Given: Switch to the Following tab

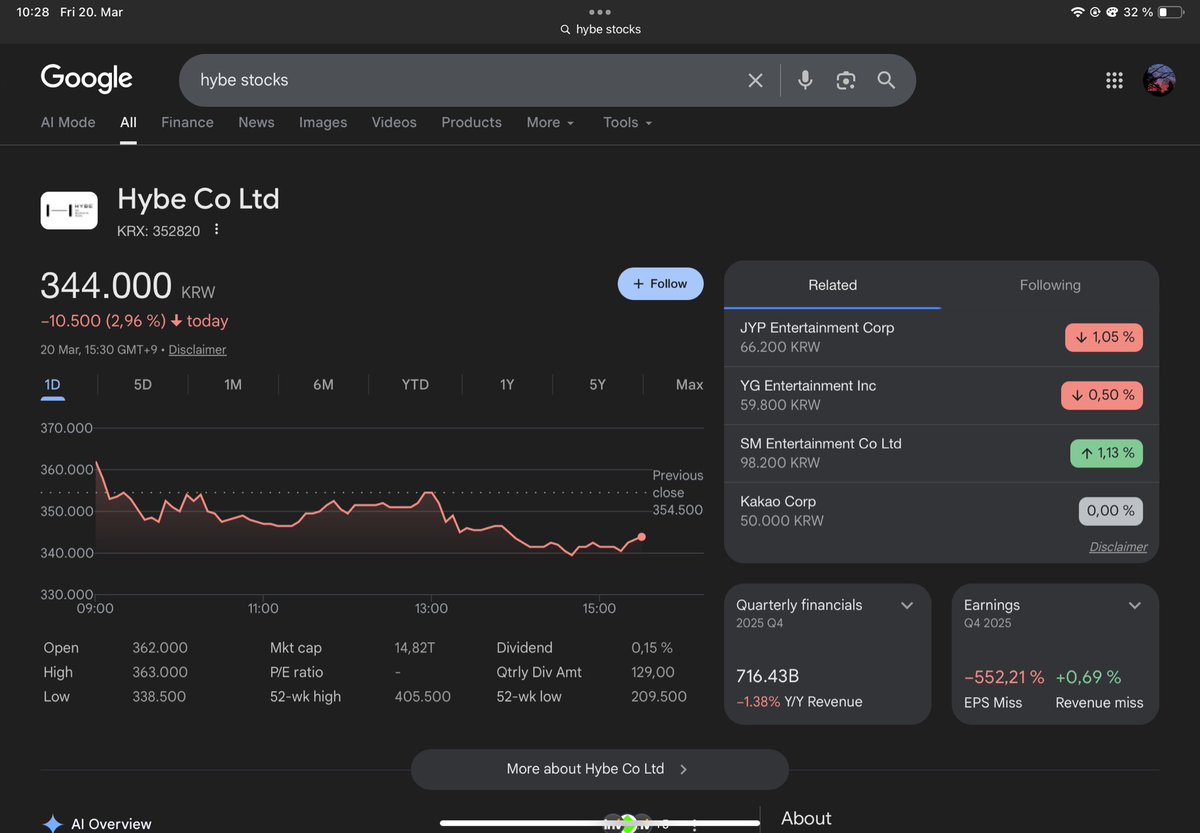Looking at the screenshot, I should pyautogui.click(x=1050, y=285).
